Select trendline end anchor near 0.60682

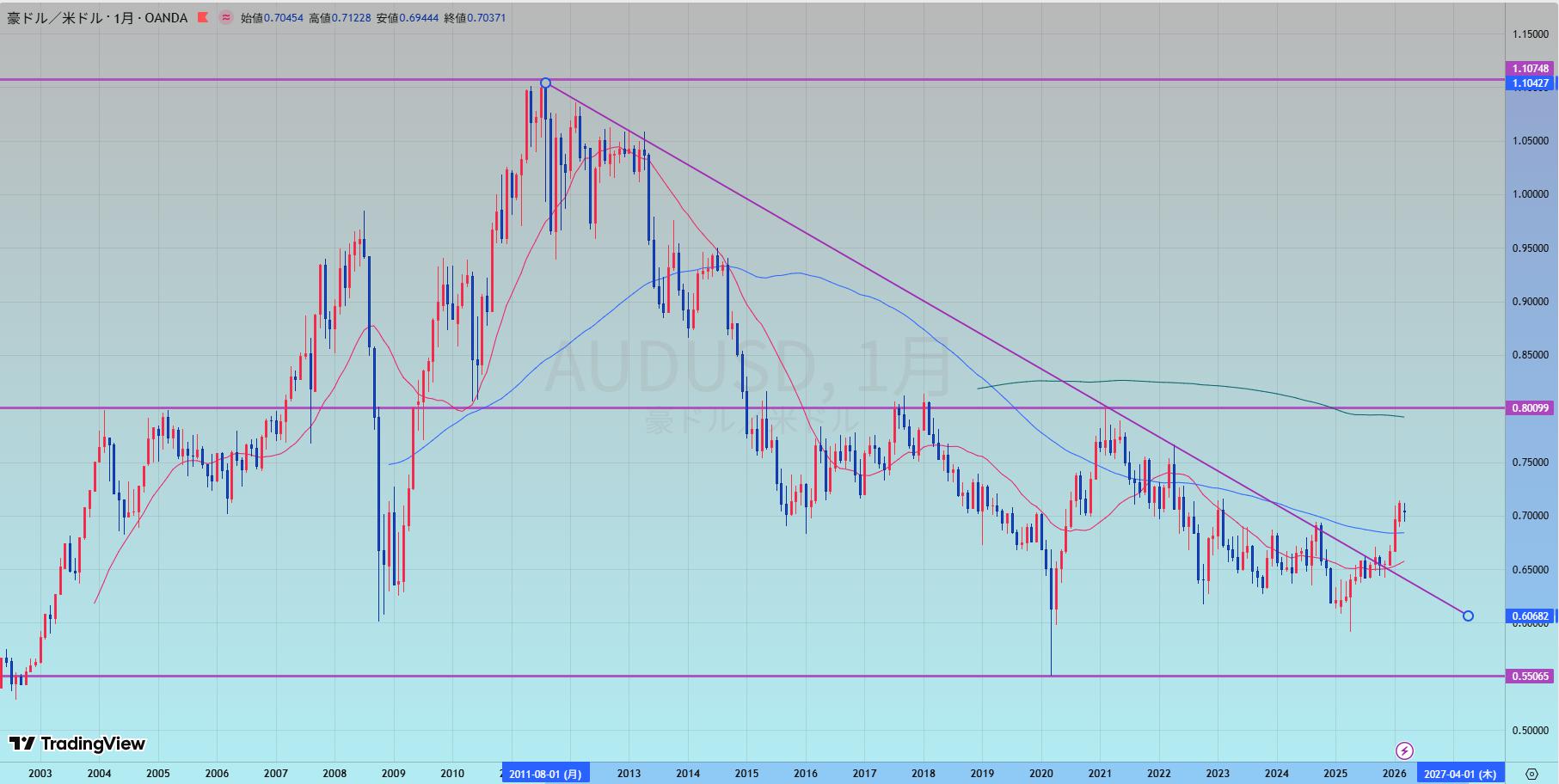[x=1468, y=616]
